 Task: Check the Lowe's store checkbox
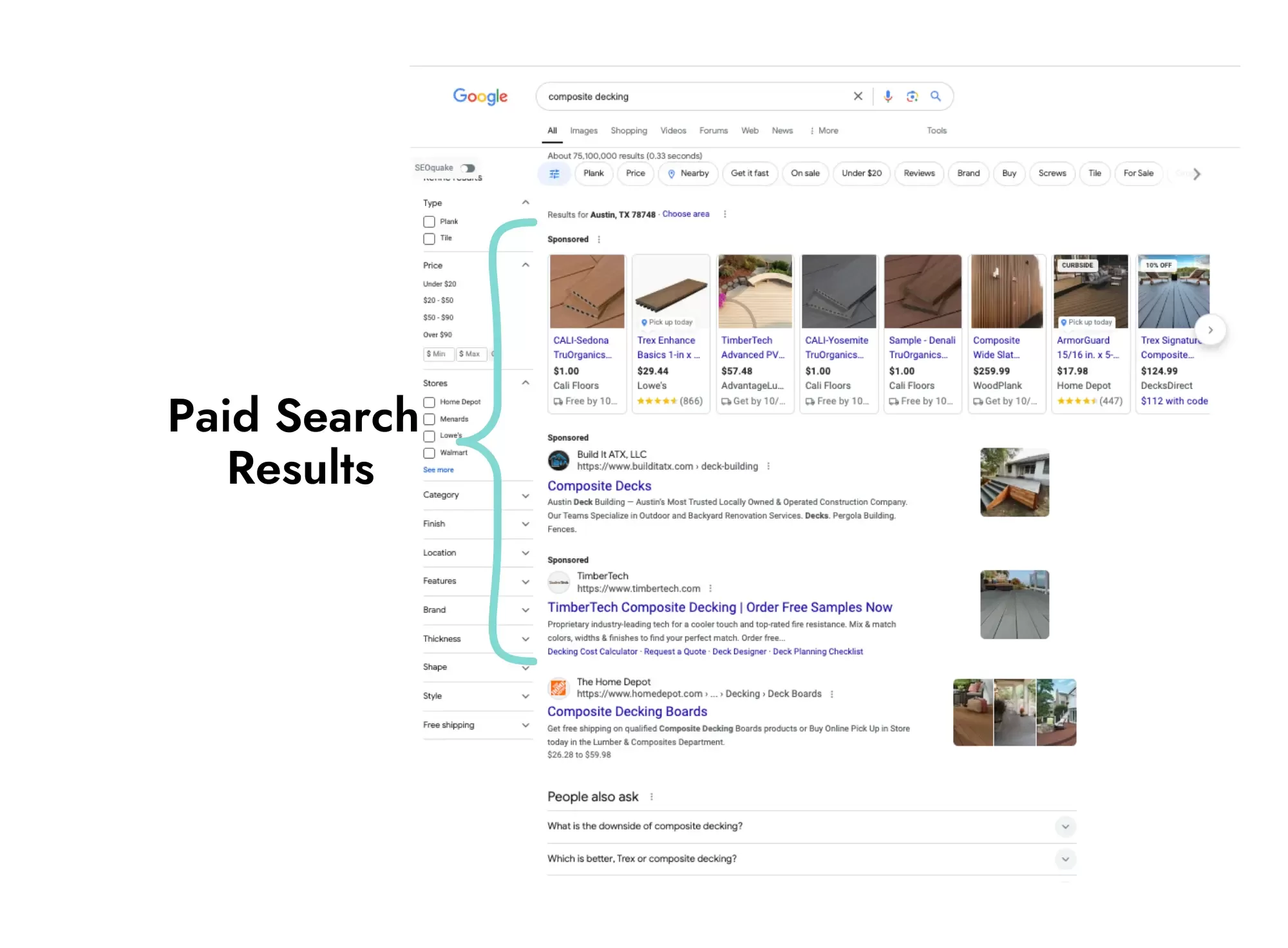click(429, 436)
